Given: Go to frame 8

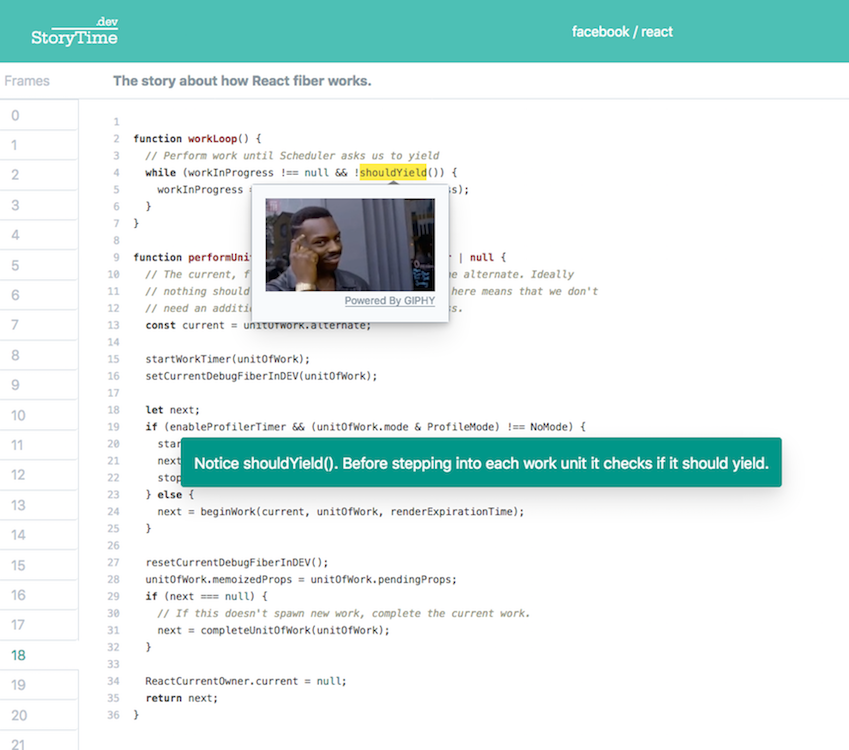Looking at the screenshot, I should [39, 355].
